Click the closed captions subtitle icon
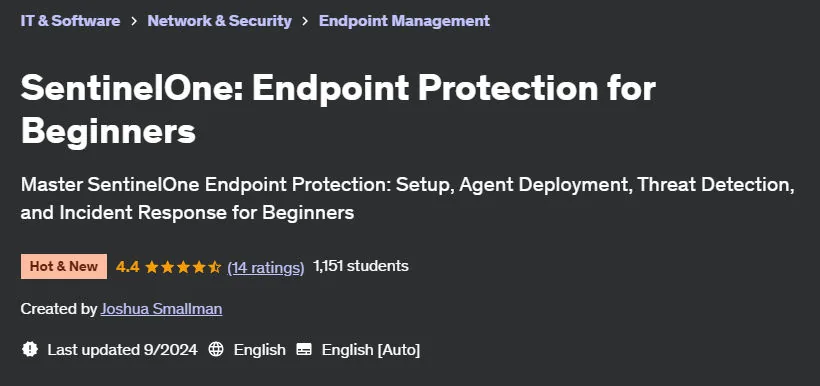 click(304, 349)
